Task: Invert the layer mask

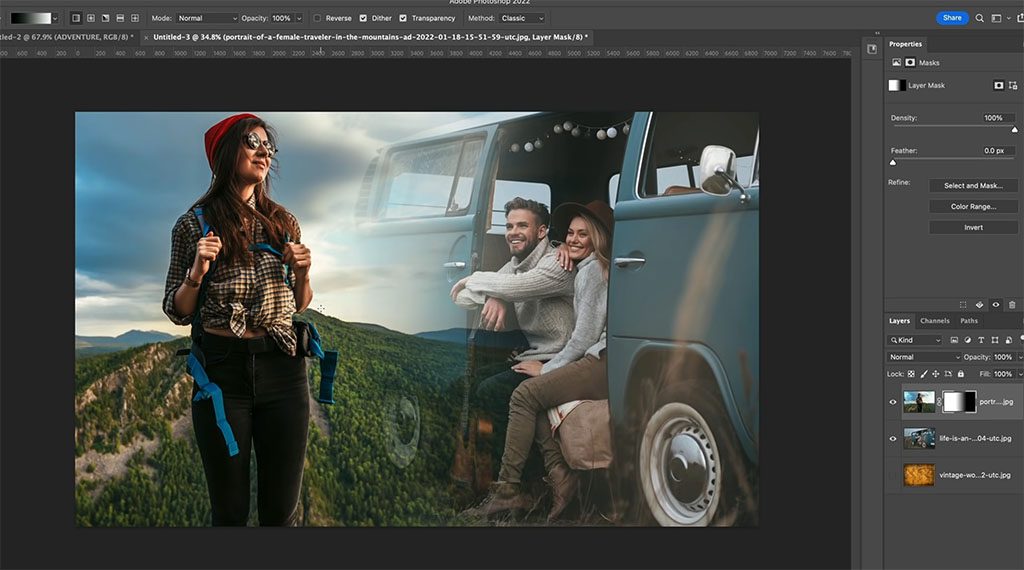Action: click(x=973, y=227)
